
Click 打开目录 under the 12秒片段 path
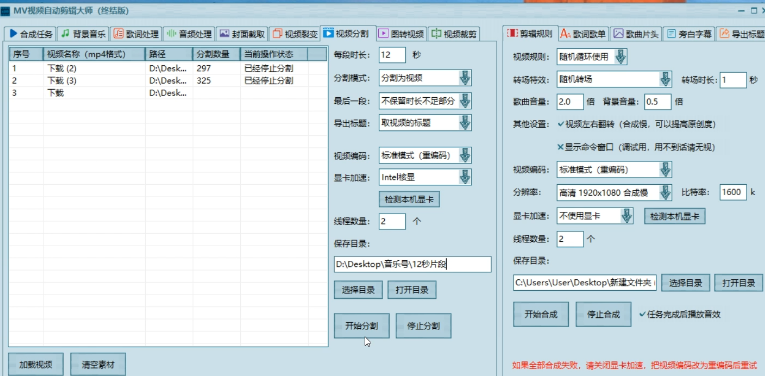[x=412, y=290]
